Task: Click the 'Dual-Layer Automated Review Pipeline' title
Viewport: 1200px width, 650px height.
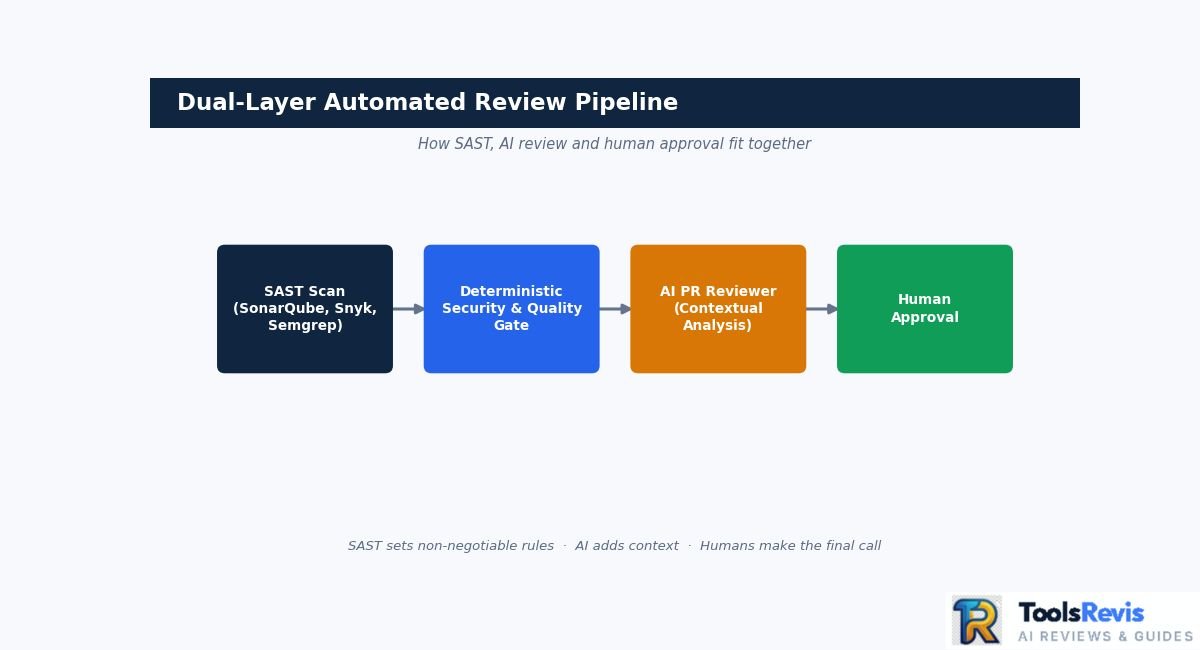Action: click(427, 102)
